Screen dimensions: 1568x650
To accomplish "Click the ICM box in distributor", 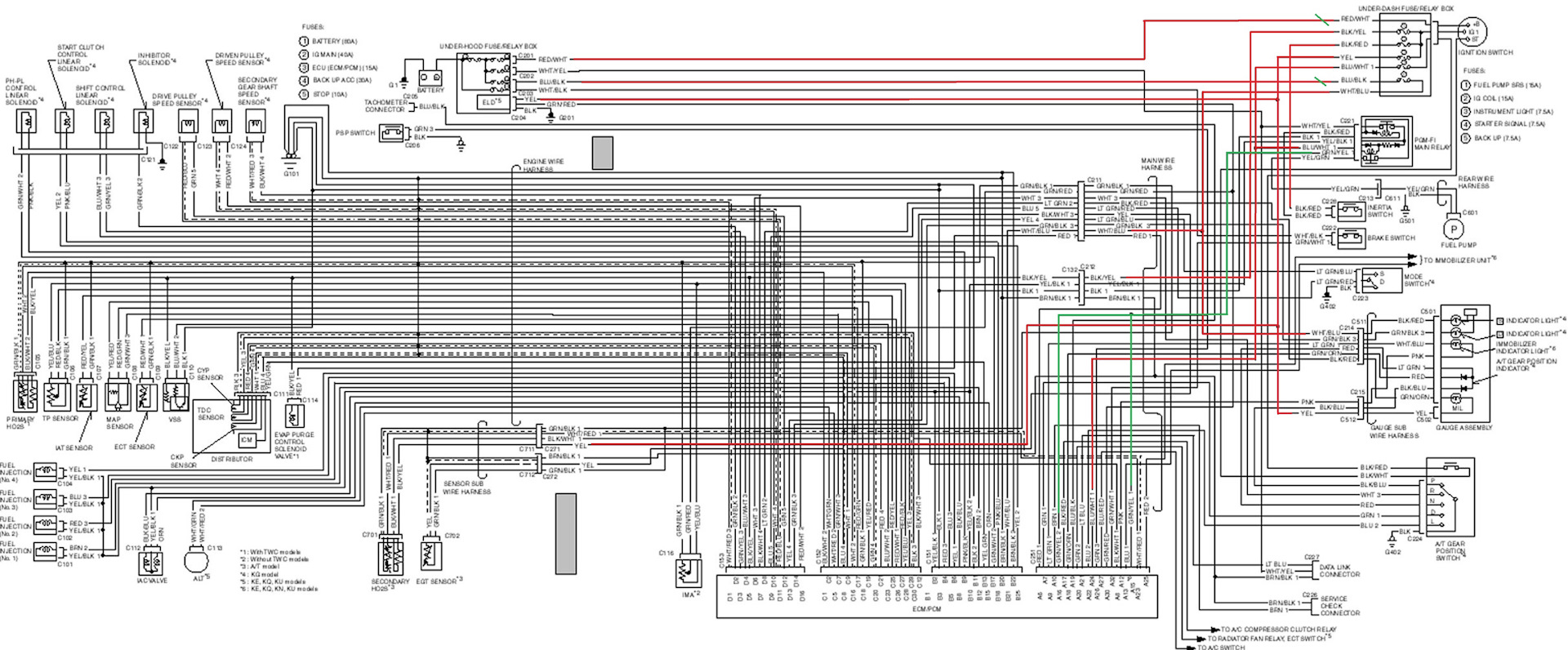I will tap(246, 439).
